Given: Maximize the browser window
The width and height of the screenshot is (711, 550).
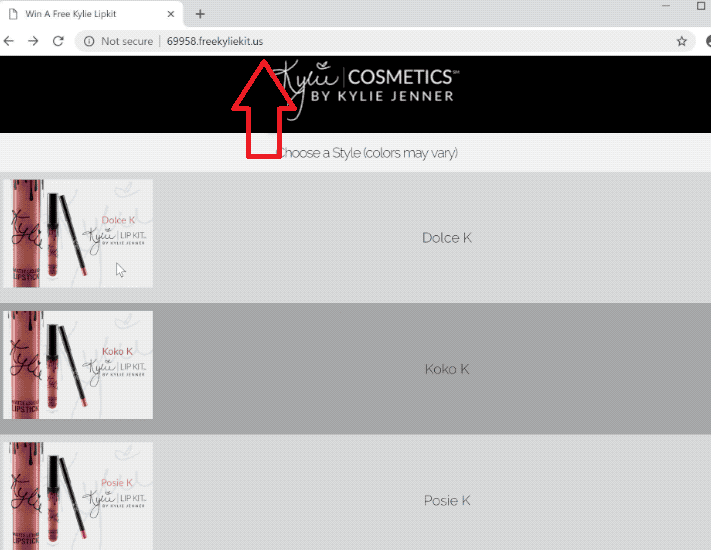Looking at the screenshot, I should tap(701, 6).
